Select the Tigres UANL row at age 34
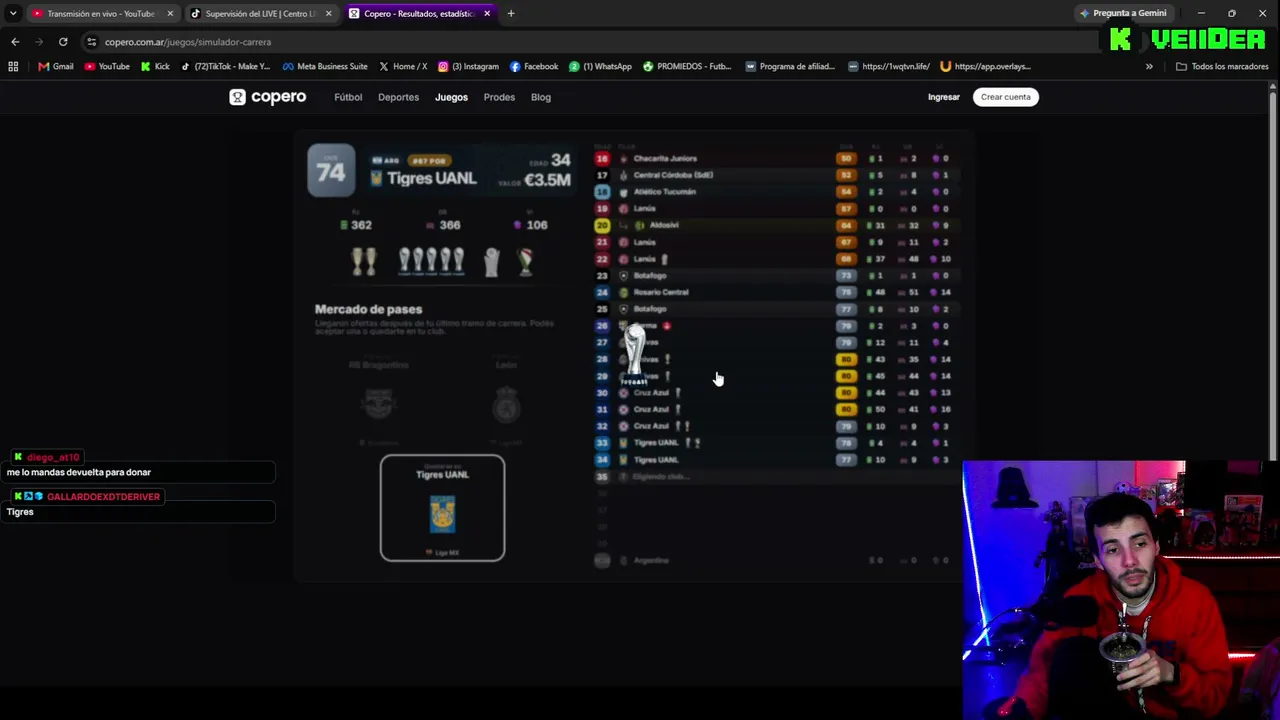This screenshot has width=1280, height=720. 775,460
